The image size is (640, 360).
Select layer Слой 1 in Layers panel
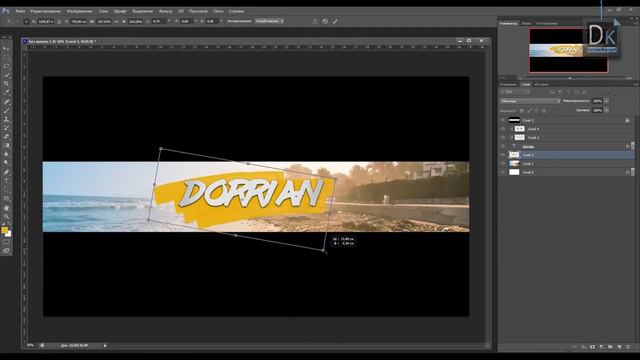tap(567, 164)
